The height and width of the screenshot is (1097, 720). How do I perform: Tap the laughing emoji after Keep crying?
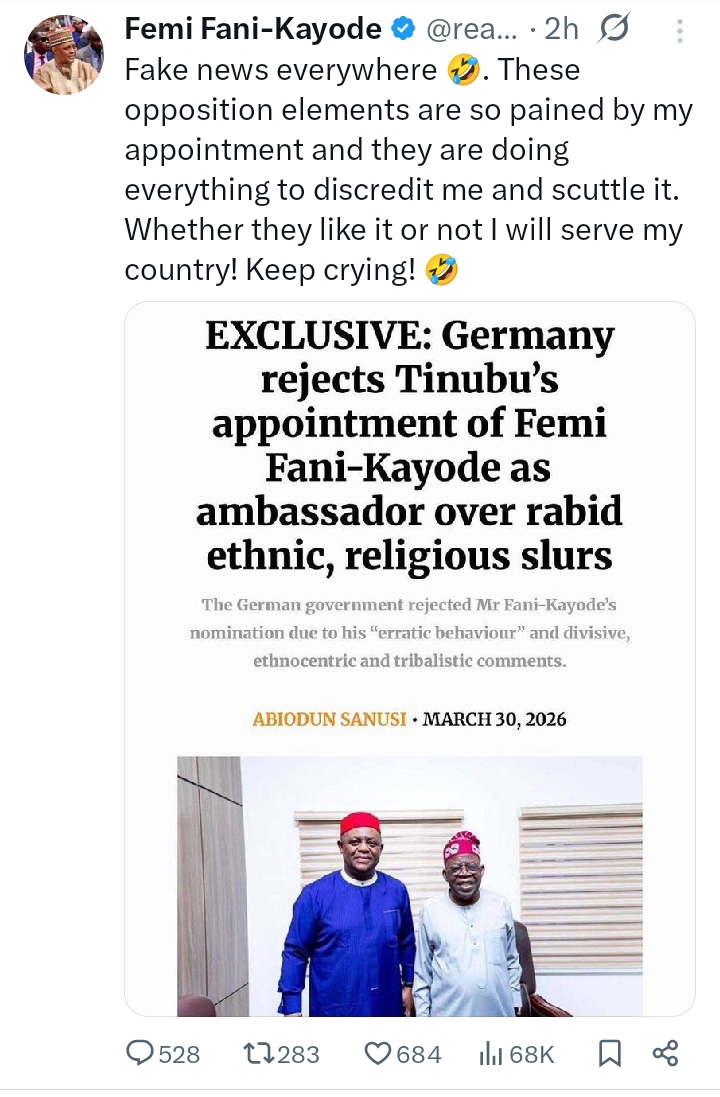[x=441, y=270]
